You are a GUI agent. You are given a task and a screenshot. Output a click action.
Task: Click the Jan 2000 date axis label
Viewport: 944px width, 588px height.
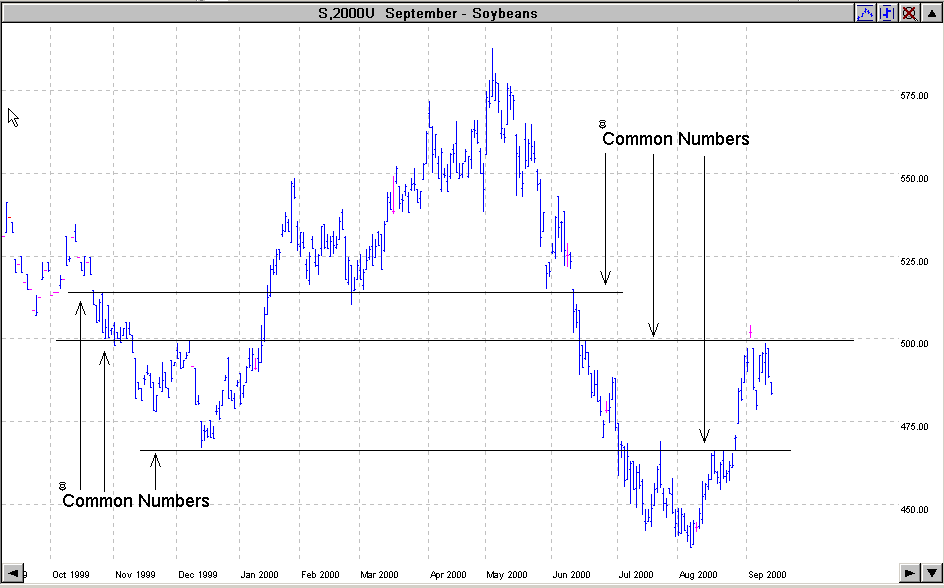coord(259,575)
